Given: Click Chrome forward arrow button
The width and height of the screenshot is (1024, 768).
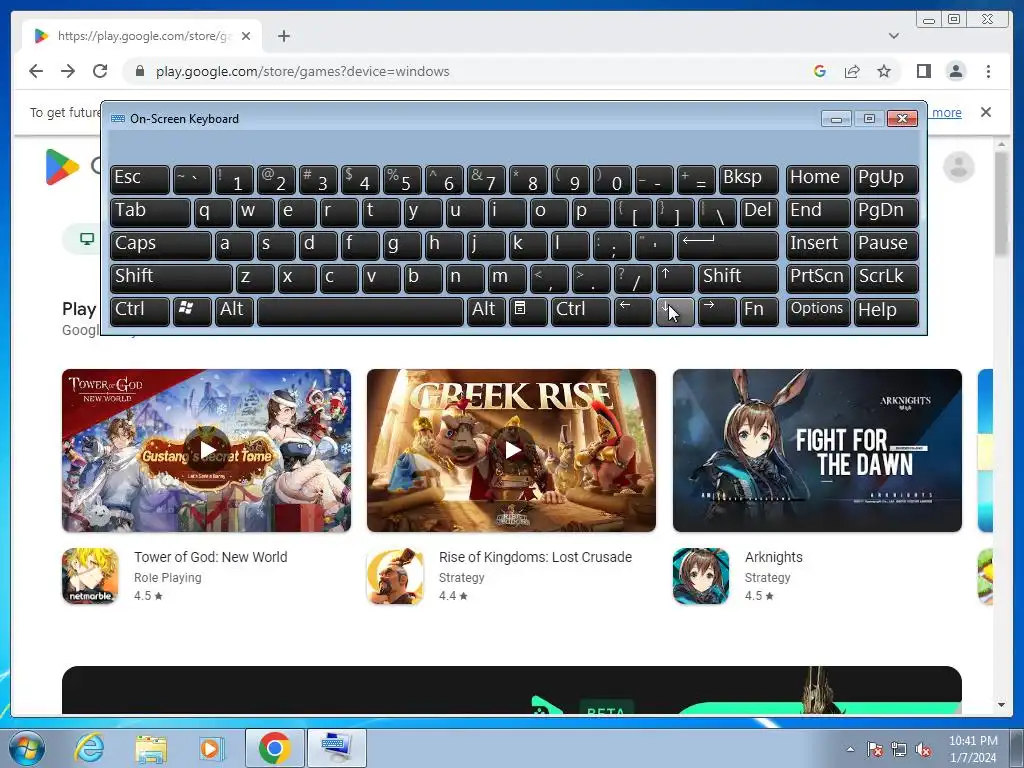Looking at the screenshot, I should pyautogui.click(x=68, y=71).
